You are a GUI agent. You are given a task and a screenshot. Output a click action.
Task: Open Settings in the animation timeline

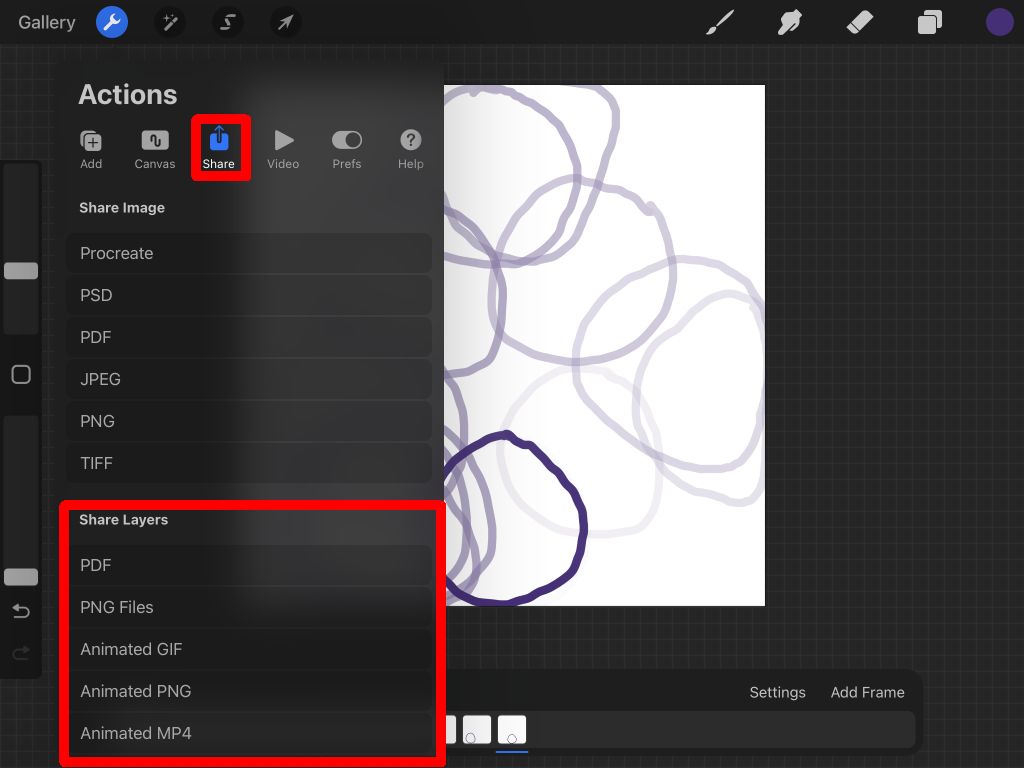coord(777,692)
